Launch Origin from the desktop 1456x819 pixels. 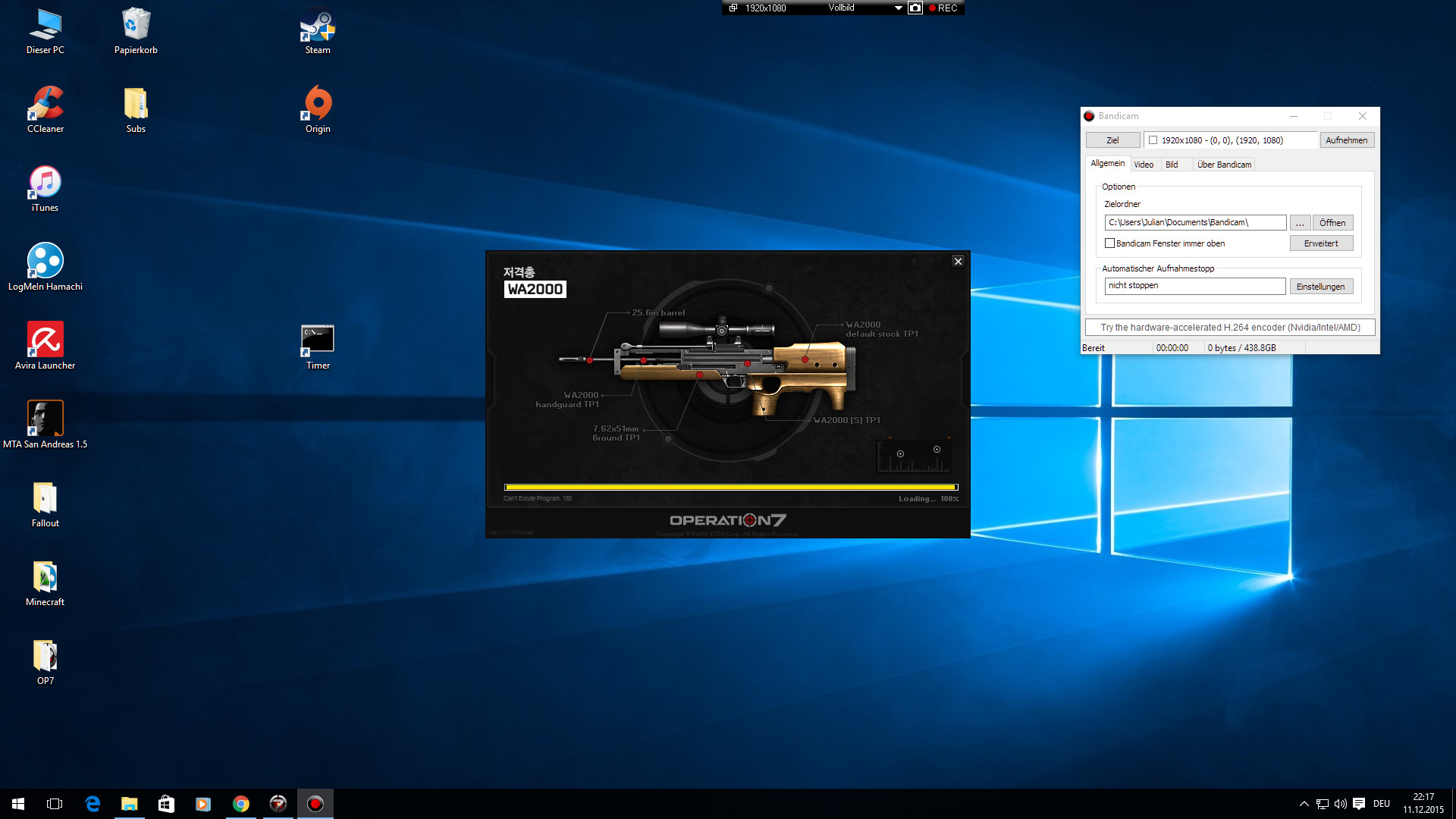[318, 110]
